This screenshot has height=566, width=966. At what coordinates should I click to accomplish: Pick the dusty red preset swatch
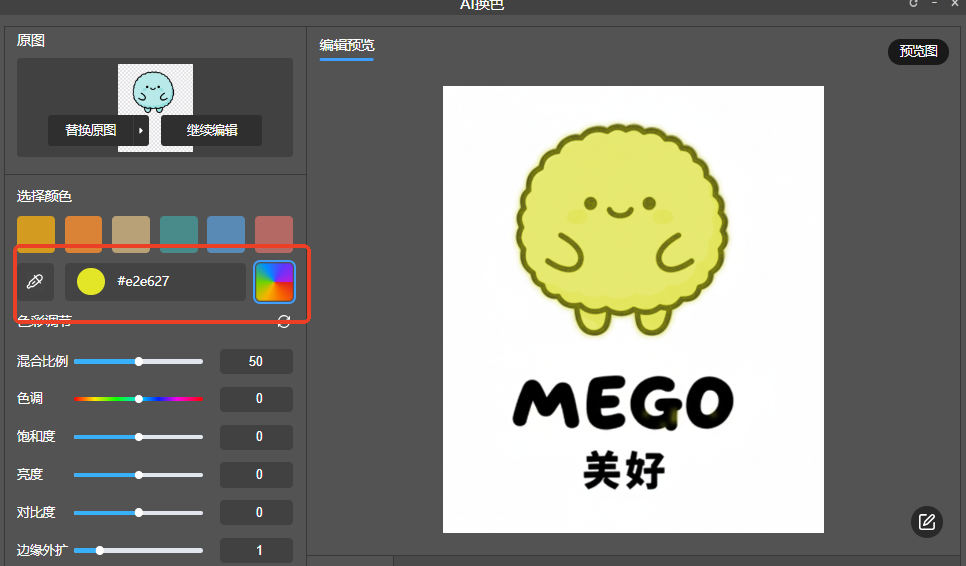tap(274, 234)
